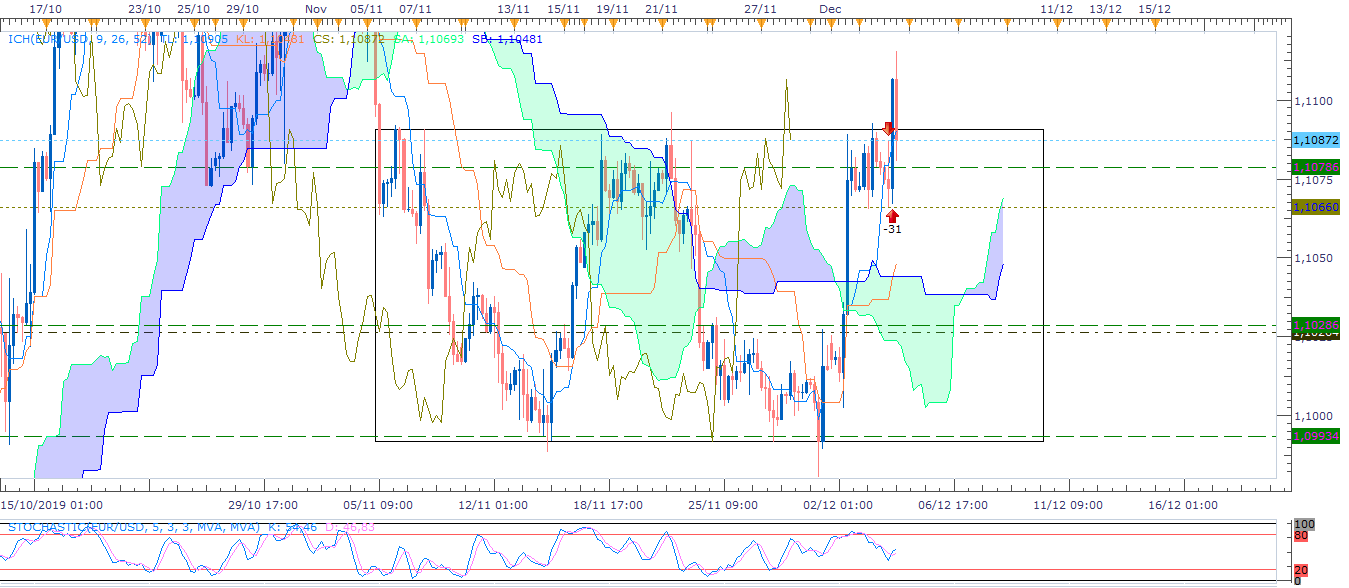Click the green 1,09934 price tag
Image resolution: width=1349 pixels, height=588 pixels.
(x=1316, y=436)
